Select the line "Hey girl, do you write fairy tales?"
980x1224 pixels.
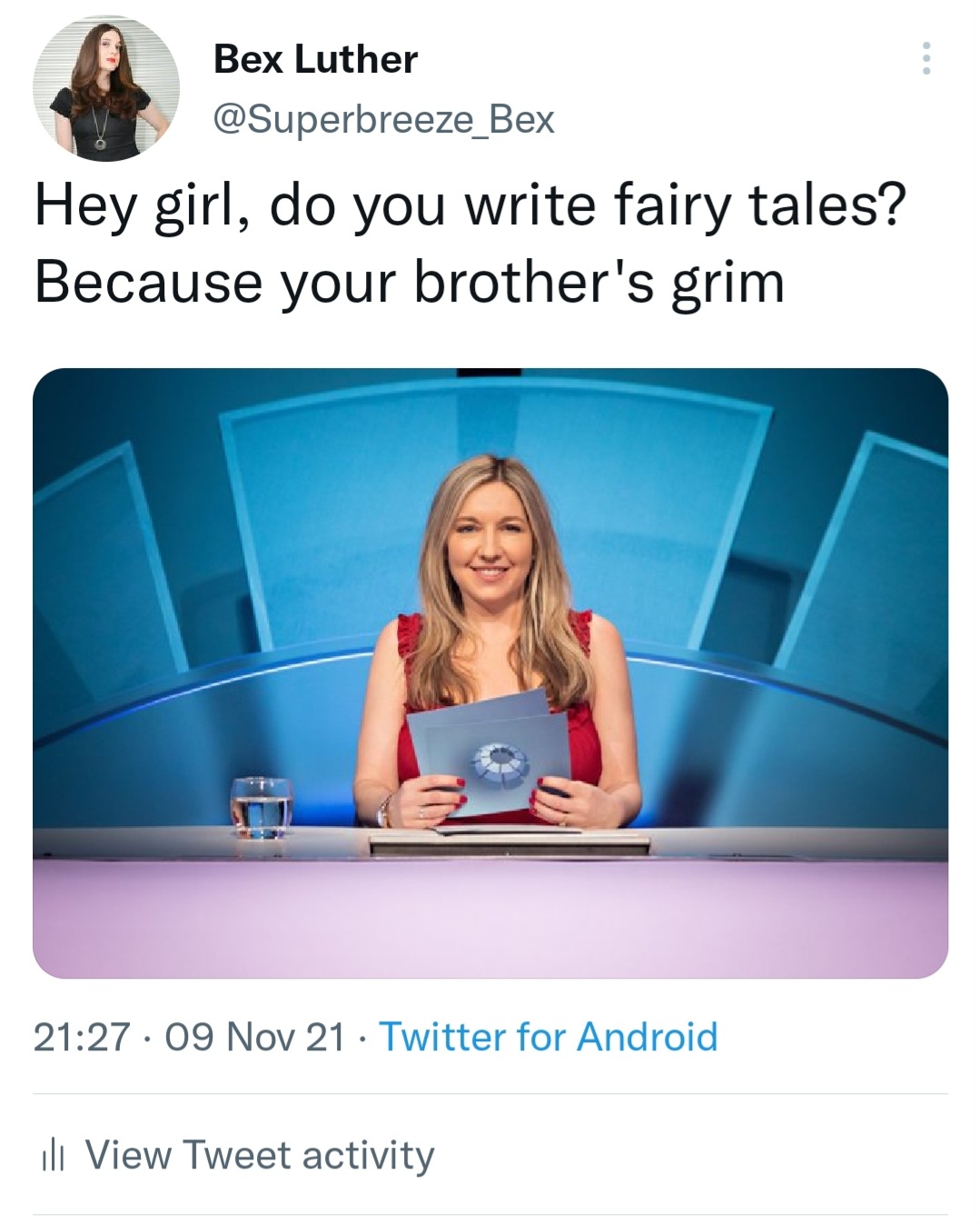tap(470, 205)
